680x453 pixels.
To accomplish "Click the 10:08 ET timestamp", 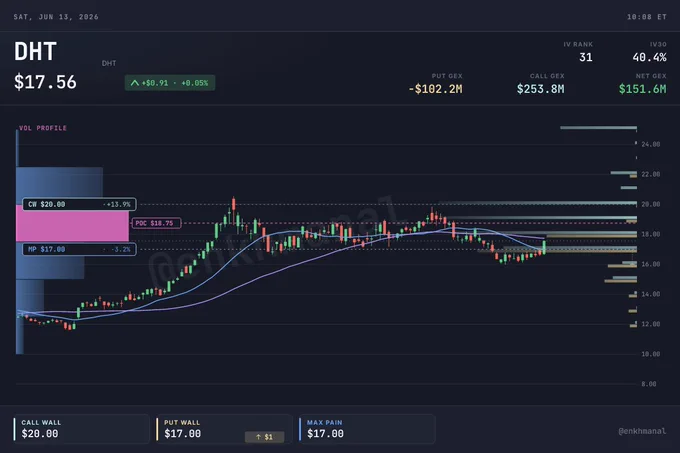I will (x=646, y=17).
